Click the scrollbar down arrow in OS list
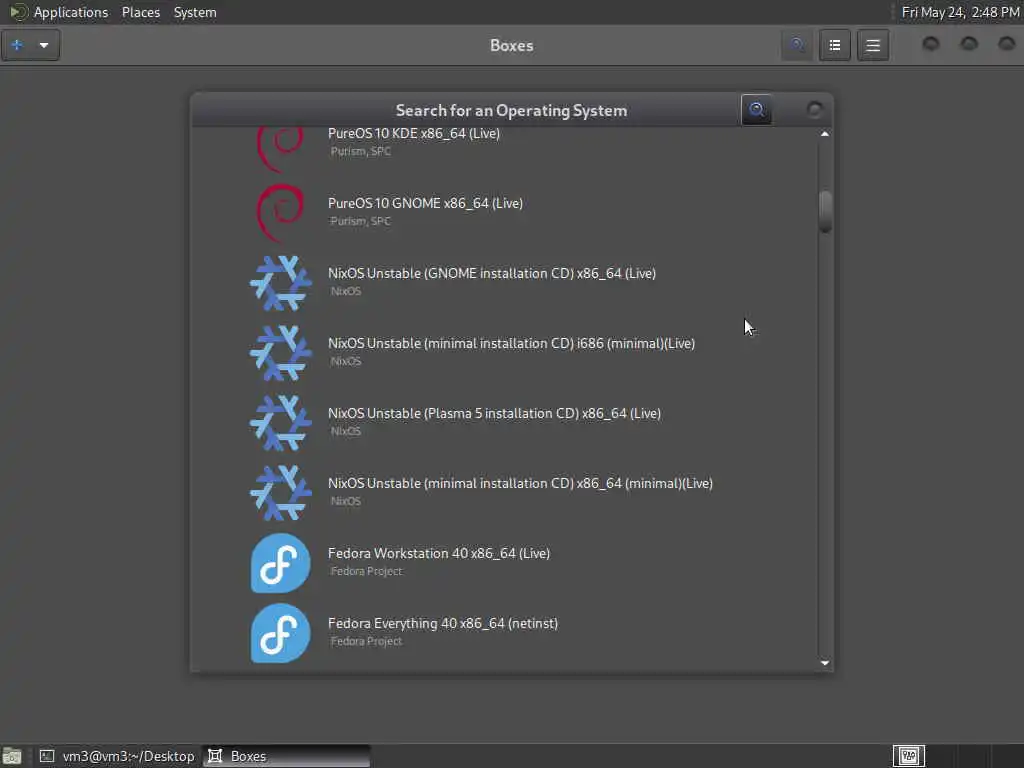 tap(825, 663)
